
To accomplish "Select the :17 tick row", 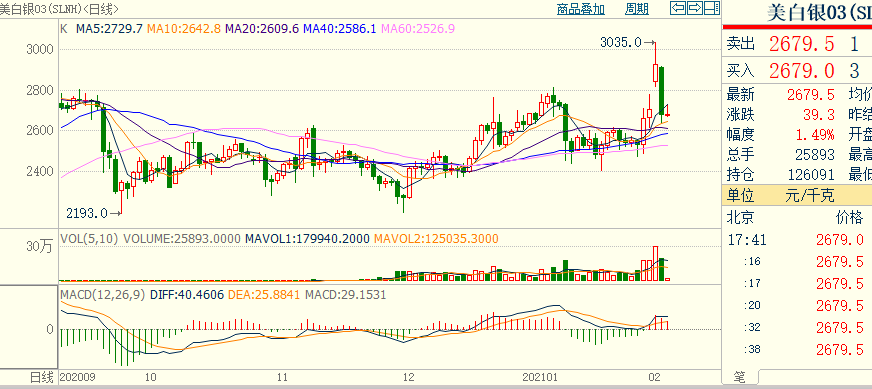I will (x=797, y=283).
